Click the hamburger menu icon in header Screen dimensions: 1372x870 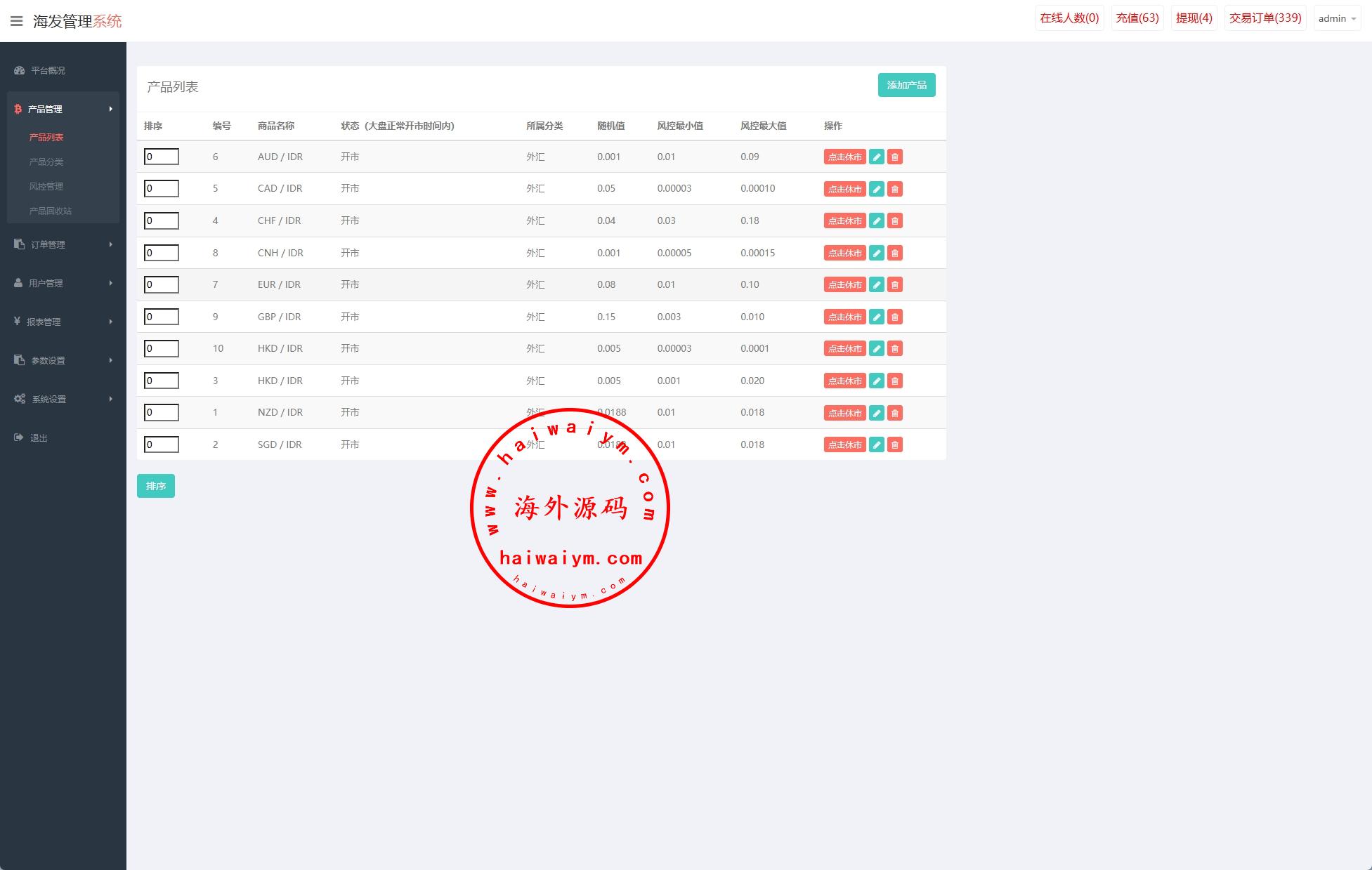(x=17, y=21)
